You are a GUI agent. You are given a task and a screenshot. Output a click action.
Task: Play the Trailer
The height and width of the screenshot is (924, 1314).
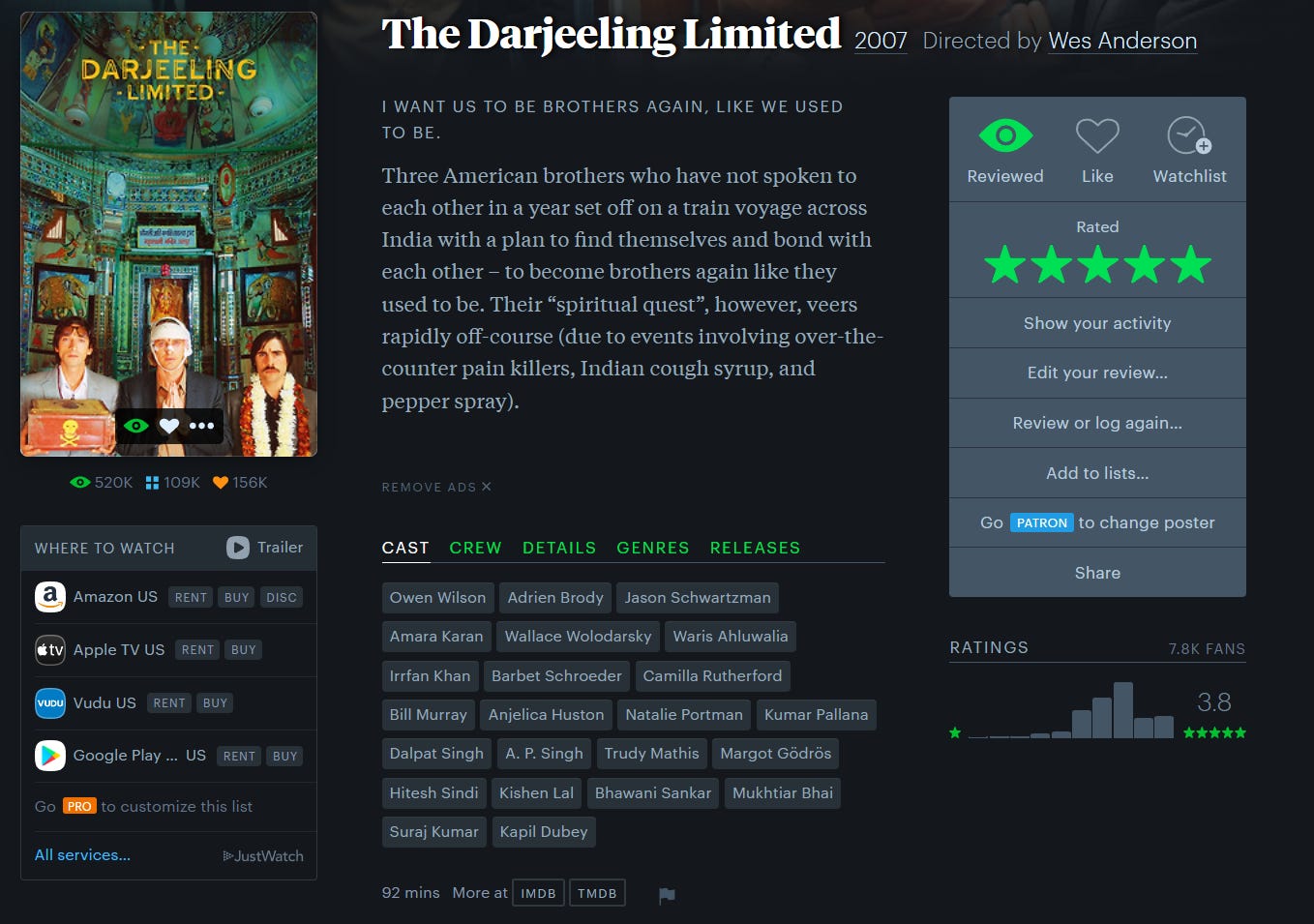click(265, 548)
